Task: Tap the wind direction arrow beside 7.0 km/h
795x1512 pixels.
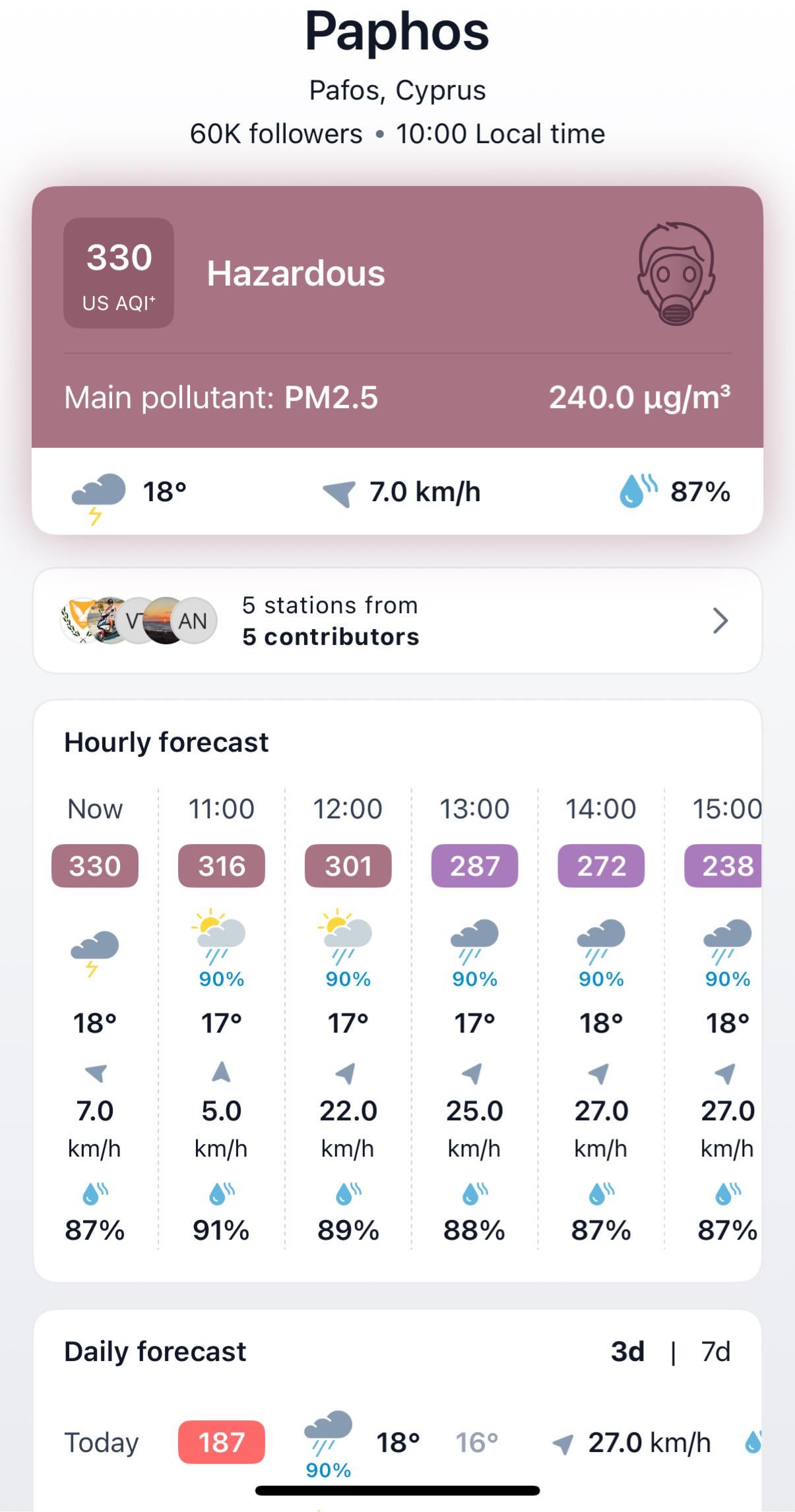Action: click(339, 493)
